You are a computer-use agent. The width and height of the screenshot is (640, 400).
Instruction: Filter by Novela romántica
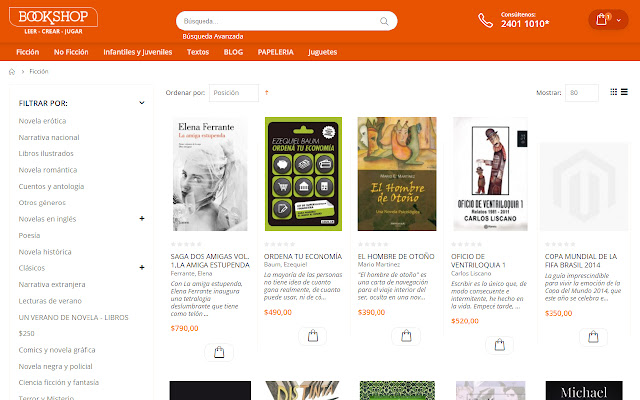tap(47, 170)
